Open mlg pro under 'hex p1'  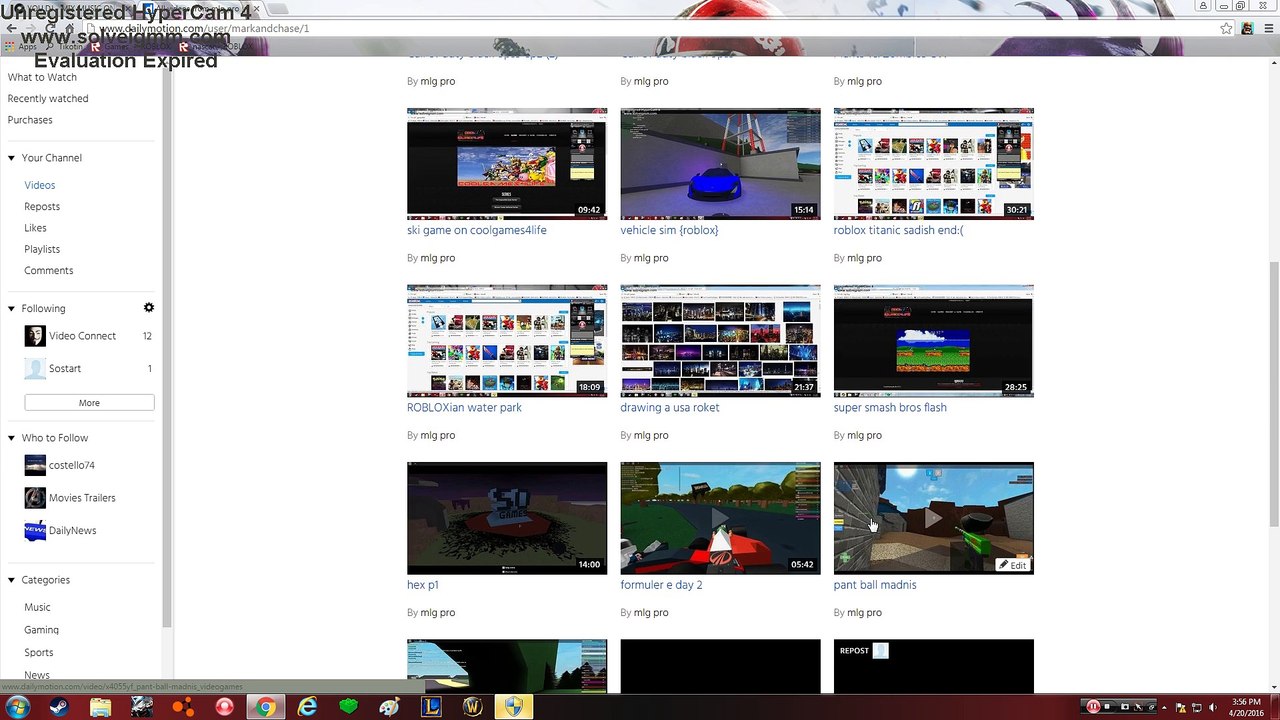coord(438,613)
